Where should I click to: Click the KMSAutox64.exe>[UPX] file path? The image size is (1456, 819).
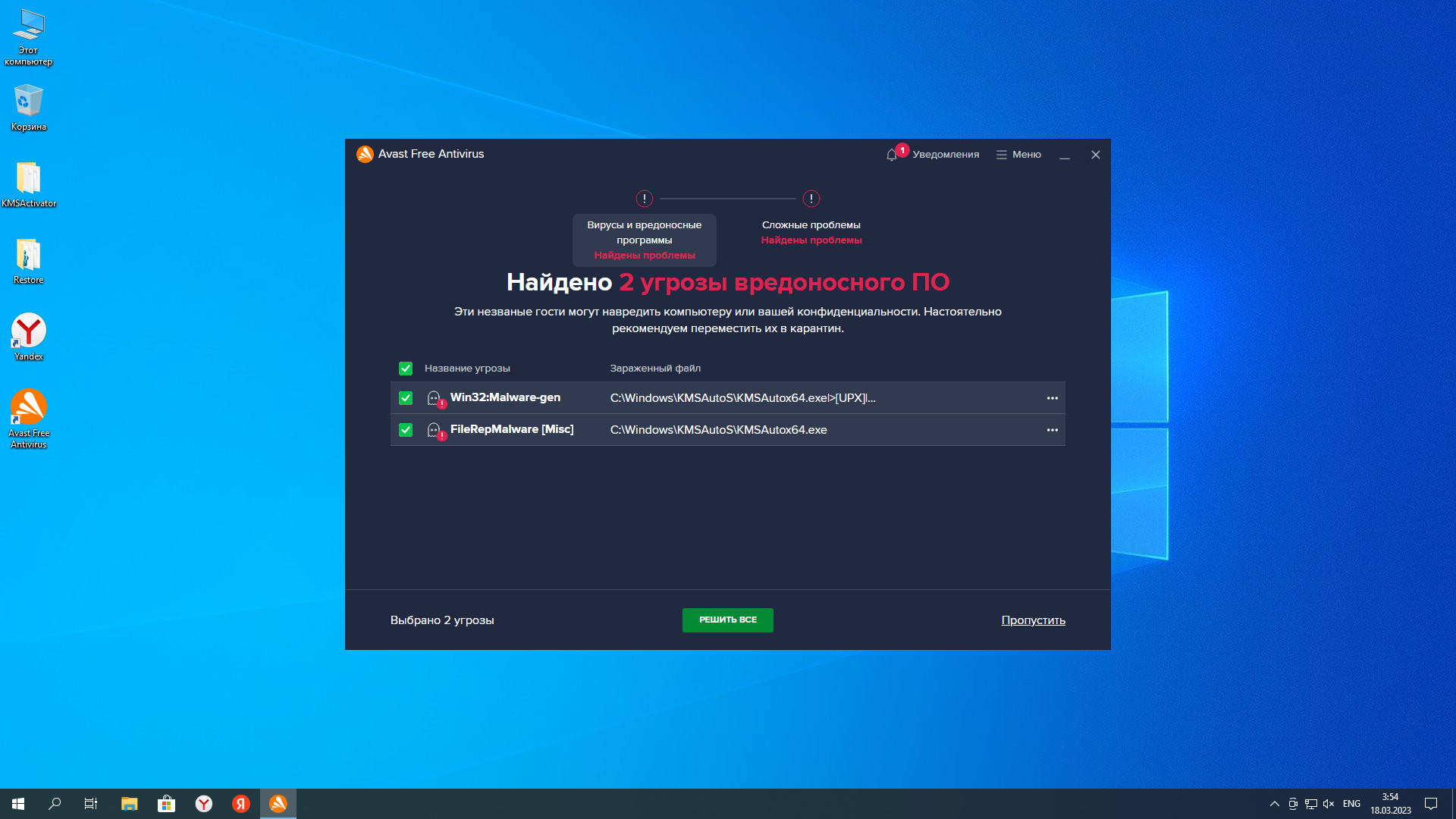(x=742, y=398)
